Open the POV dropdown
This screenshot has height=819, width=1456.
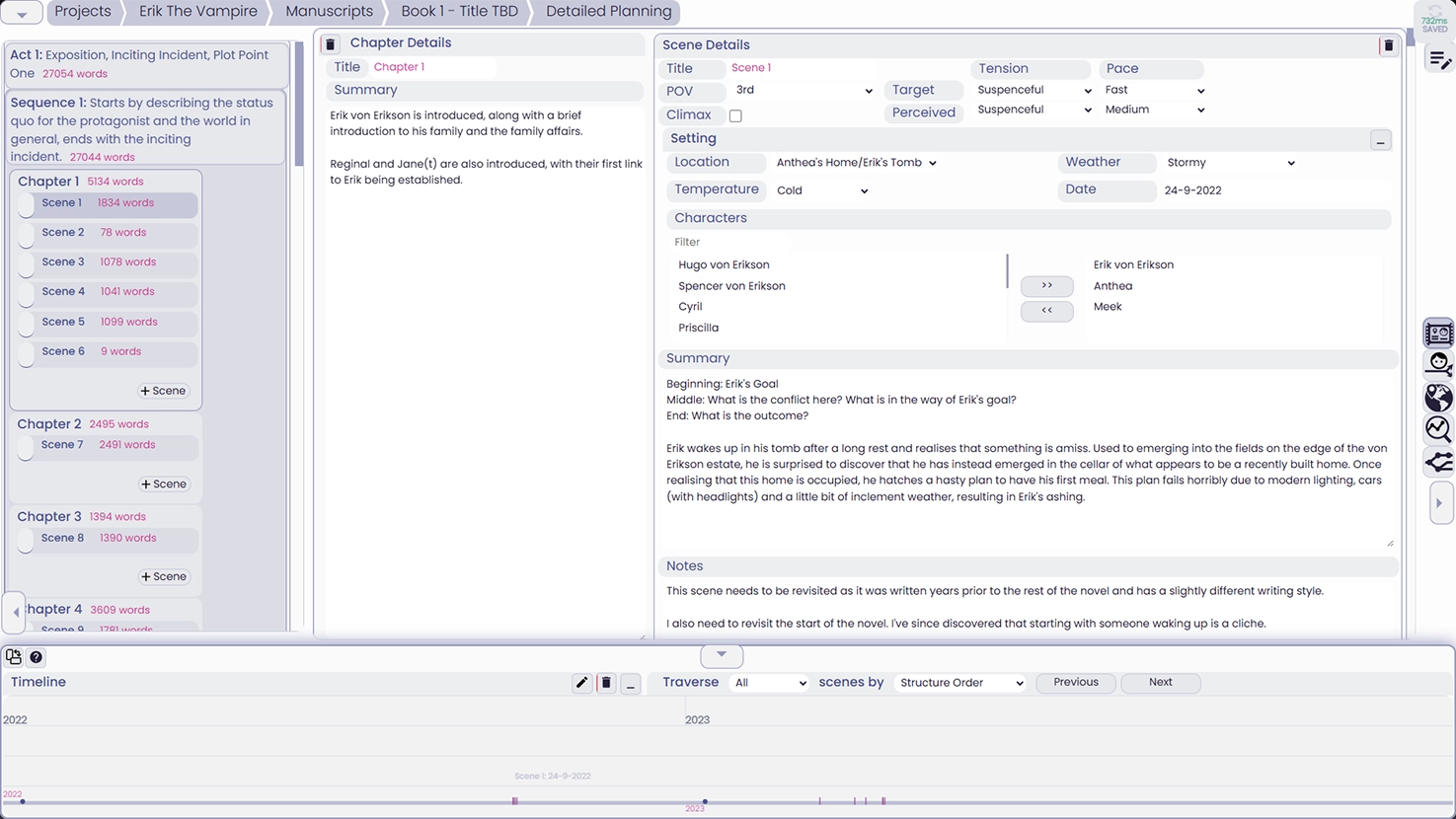click(x=803, y=90)
